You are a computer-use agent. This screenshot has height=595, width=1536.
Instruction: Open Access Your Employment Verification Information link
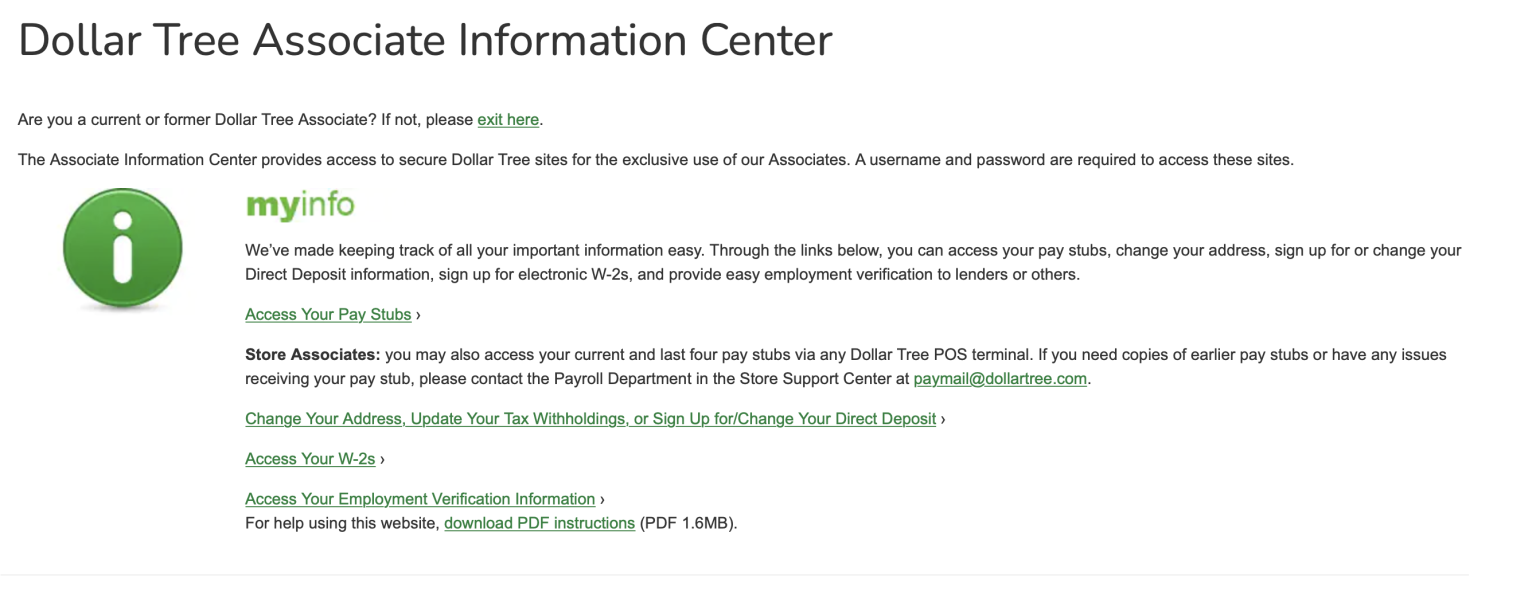pos(420,499)
